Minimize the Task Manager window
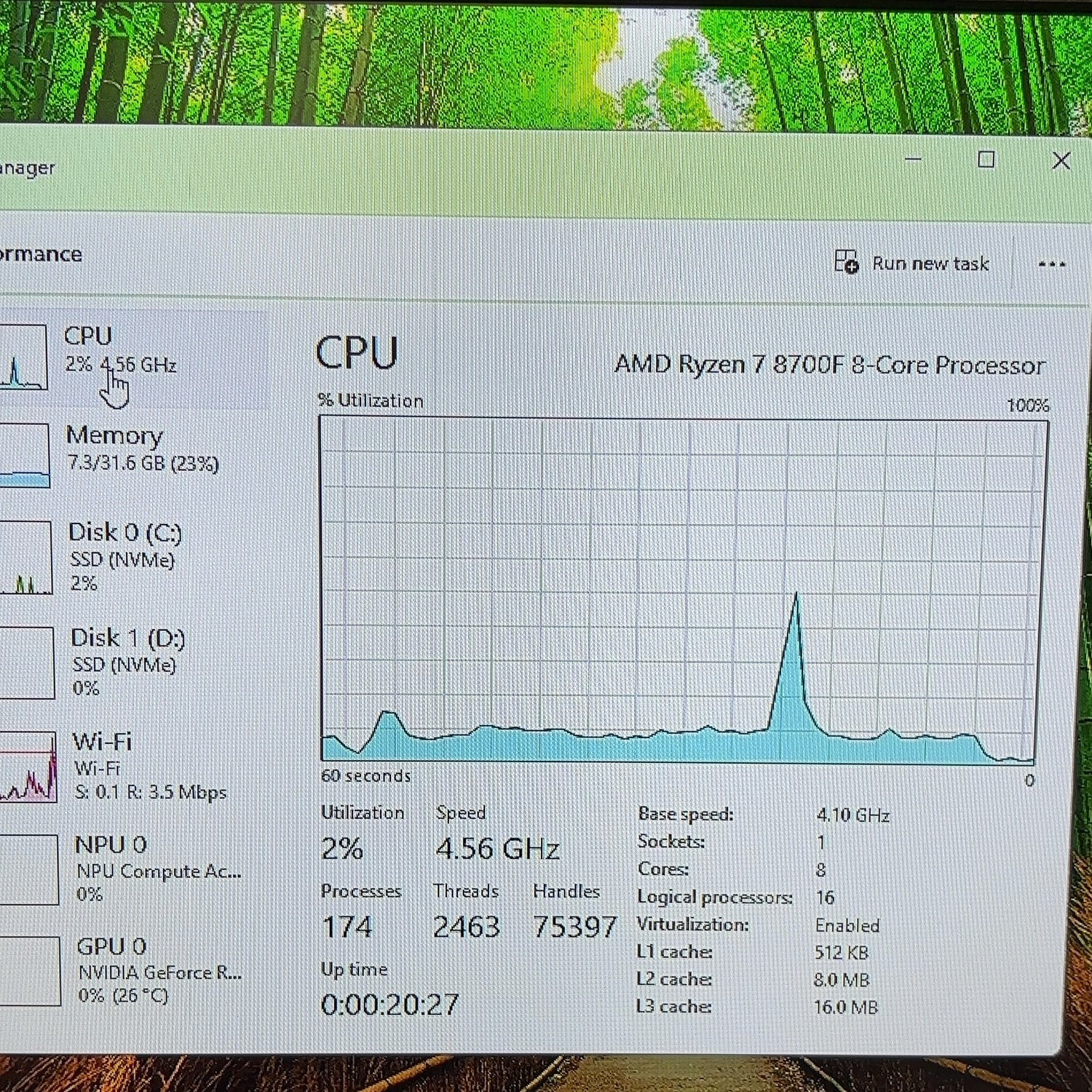 click(913, 159)
